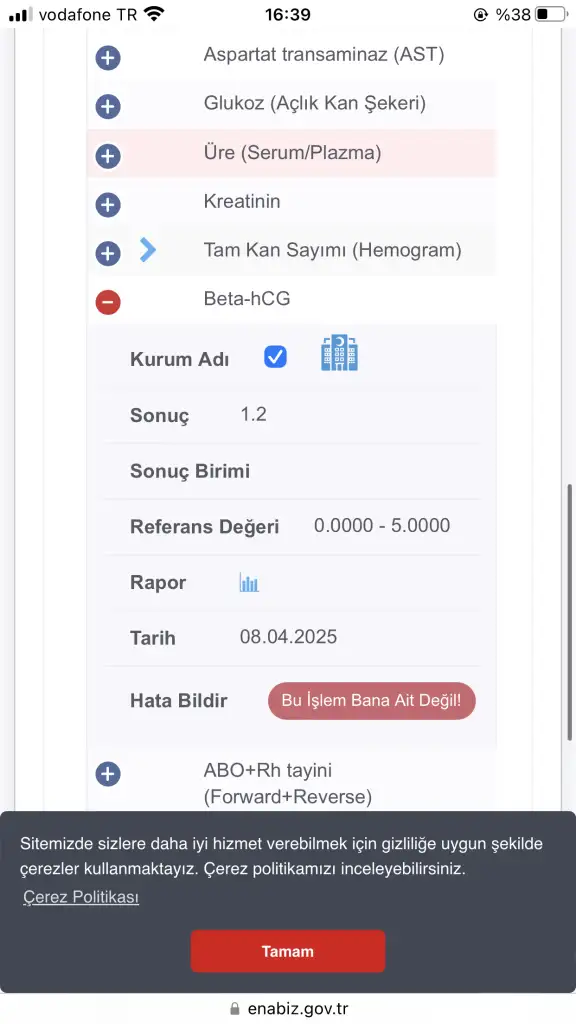Open the Çerez Politikası link
This screenshot has height=1024, width=576.
tap(81, 897)
